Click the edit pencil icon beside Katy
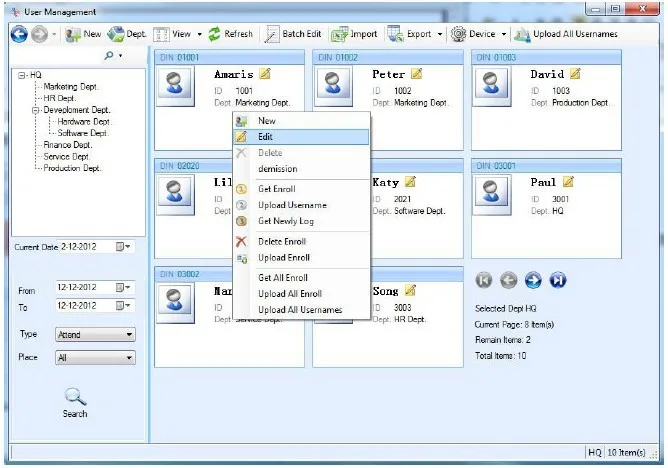Screen dimensions: 668x468 tap(410, 182)
